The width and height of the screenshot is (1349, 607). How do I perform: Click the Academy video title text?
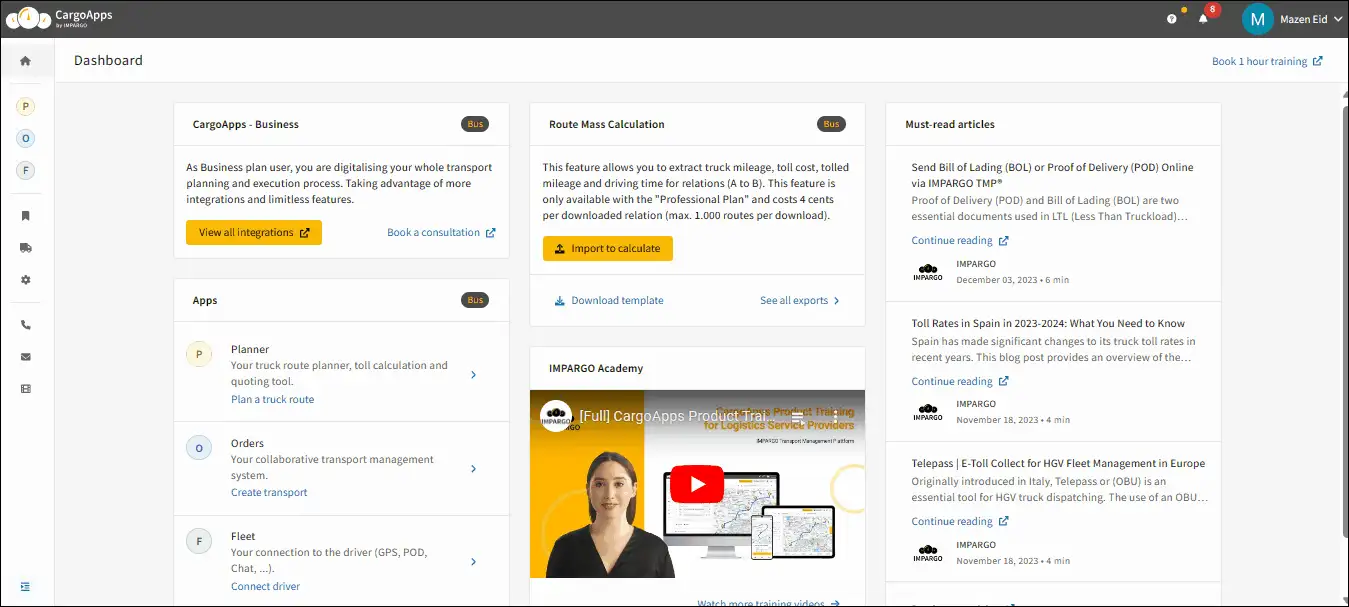[x=675, y=416]
